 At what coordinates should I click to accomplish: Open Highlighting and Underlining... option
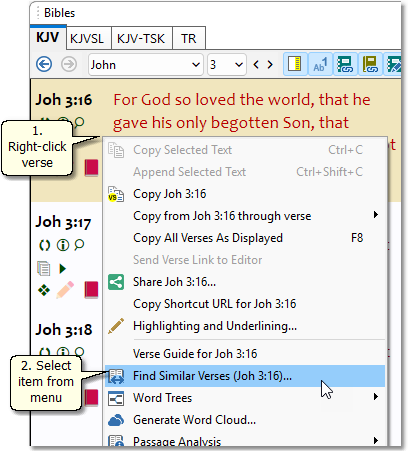click(245, 326)
